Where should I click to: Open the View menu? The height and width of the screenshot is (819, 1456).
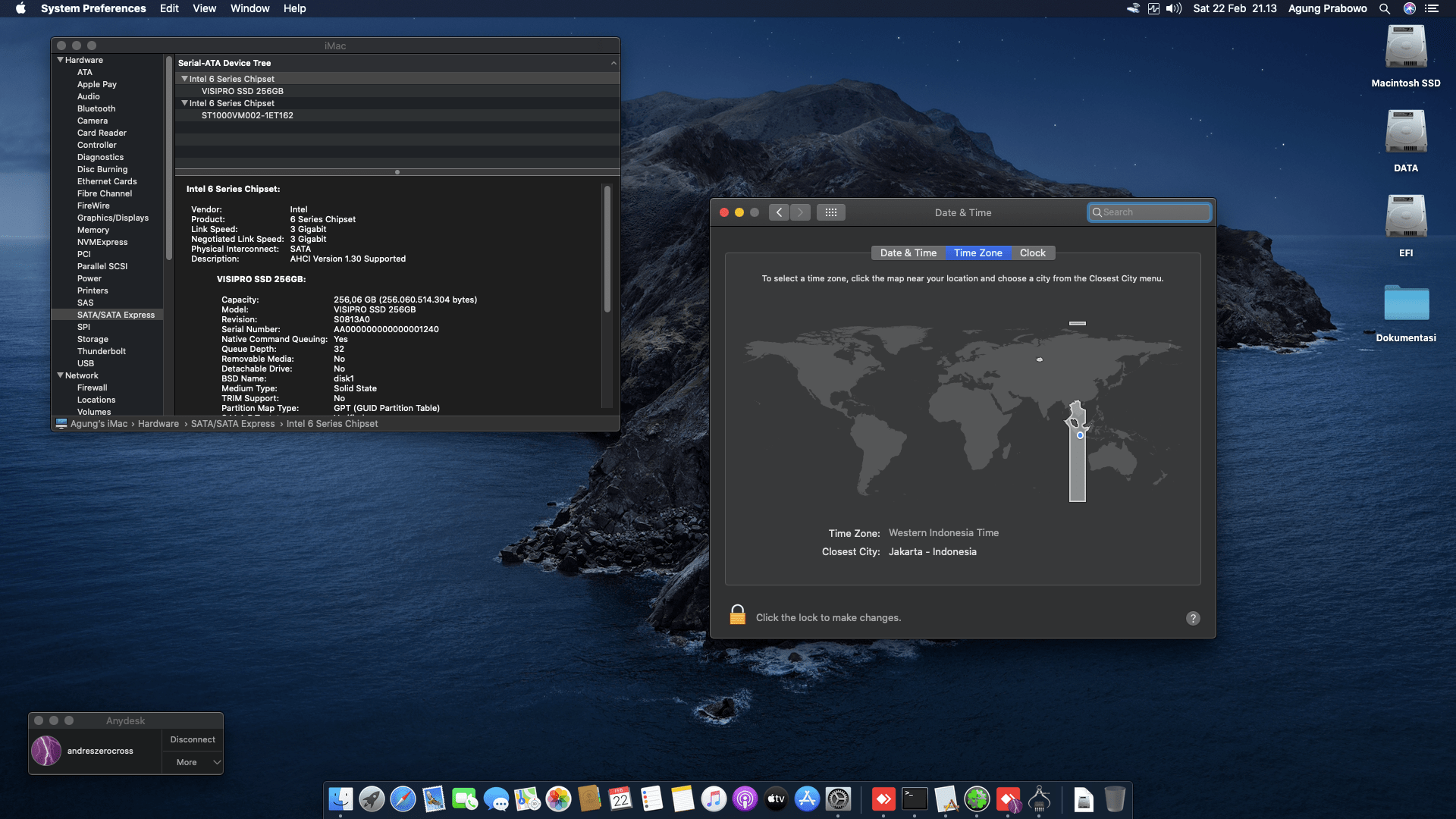tap(204, 8)
